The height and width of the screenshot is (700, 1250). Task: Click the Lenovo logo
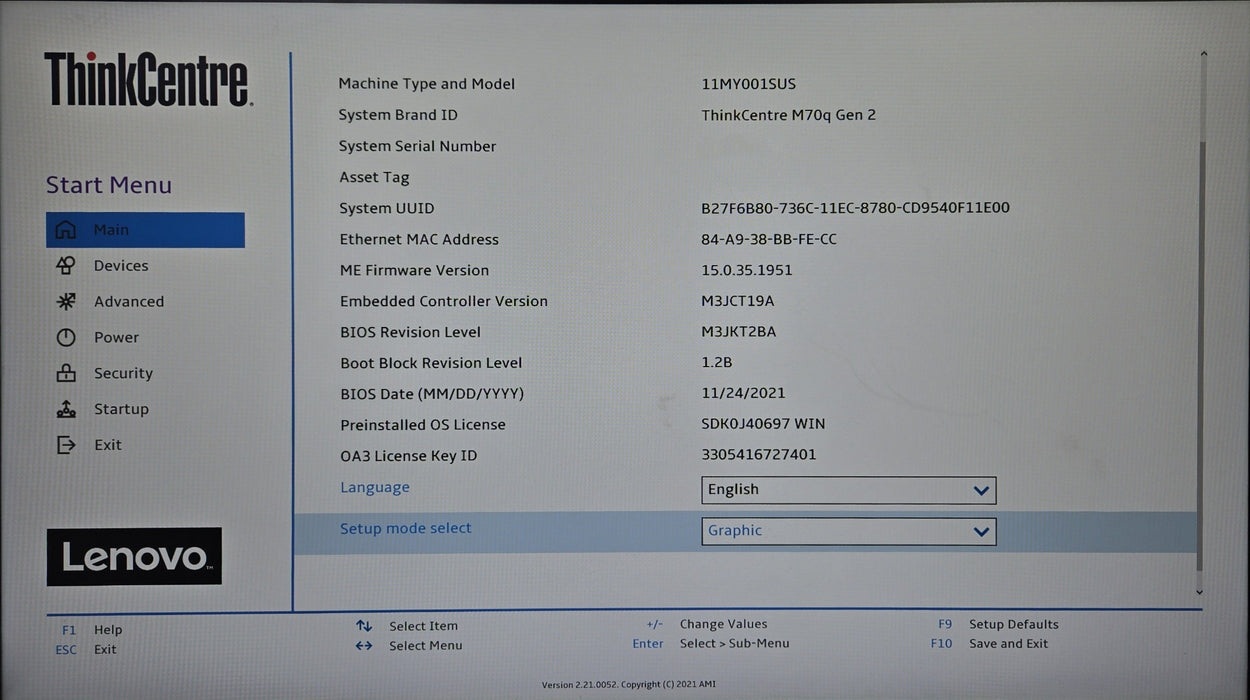click(134, 557)
